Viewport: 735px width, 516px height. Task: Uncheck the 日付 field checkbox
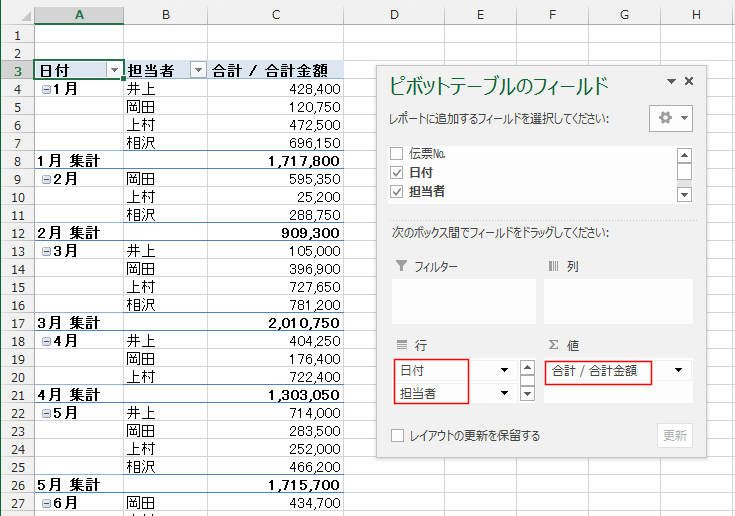coord(397,172)
